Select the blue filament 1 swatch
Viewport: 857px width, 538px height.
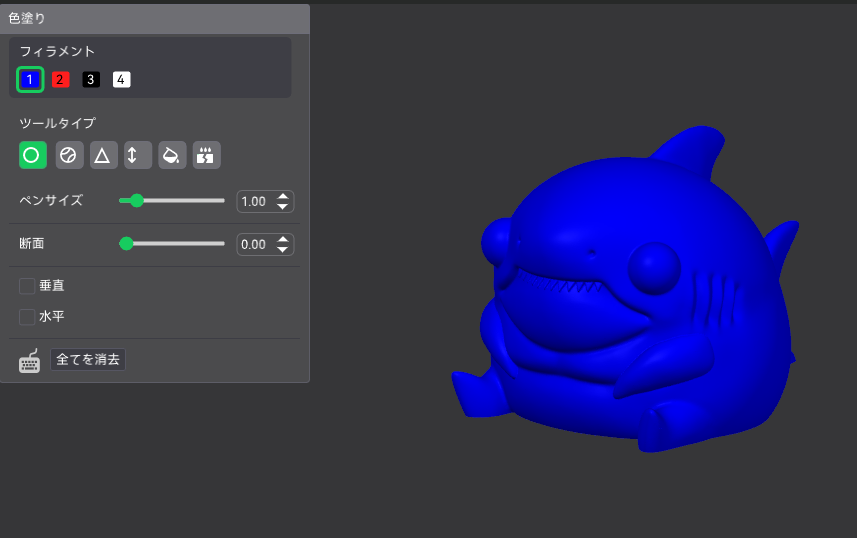[x=30, y=80]
